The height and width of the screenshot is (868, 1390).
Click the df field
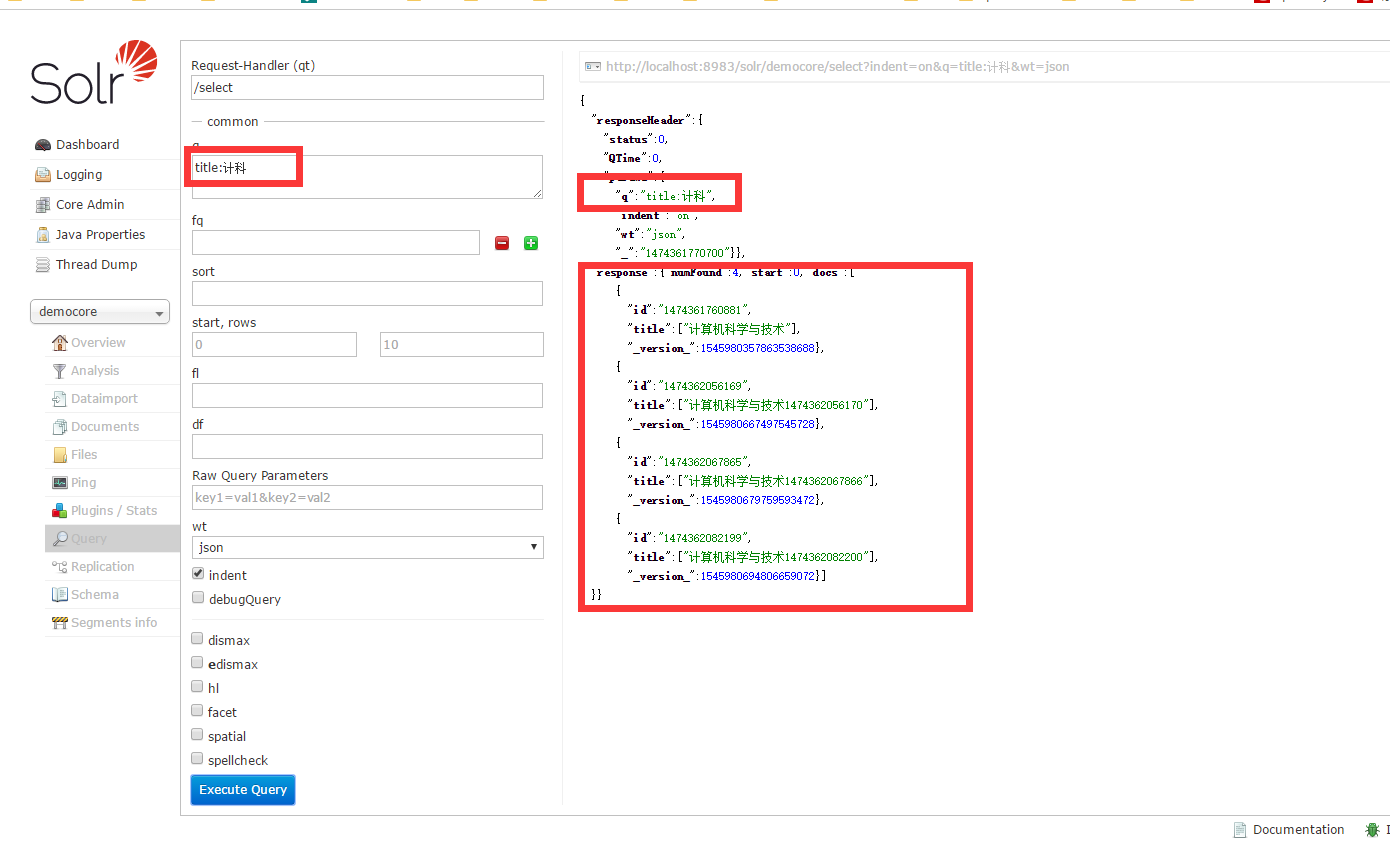tap(367, 446)
